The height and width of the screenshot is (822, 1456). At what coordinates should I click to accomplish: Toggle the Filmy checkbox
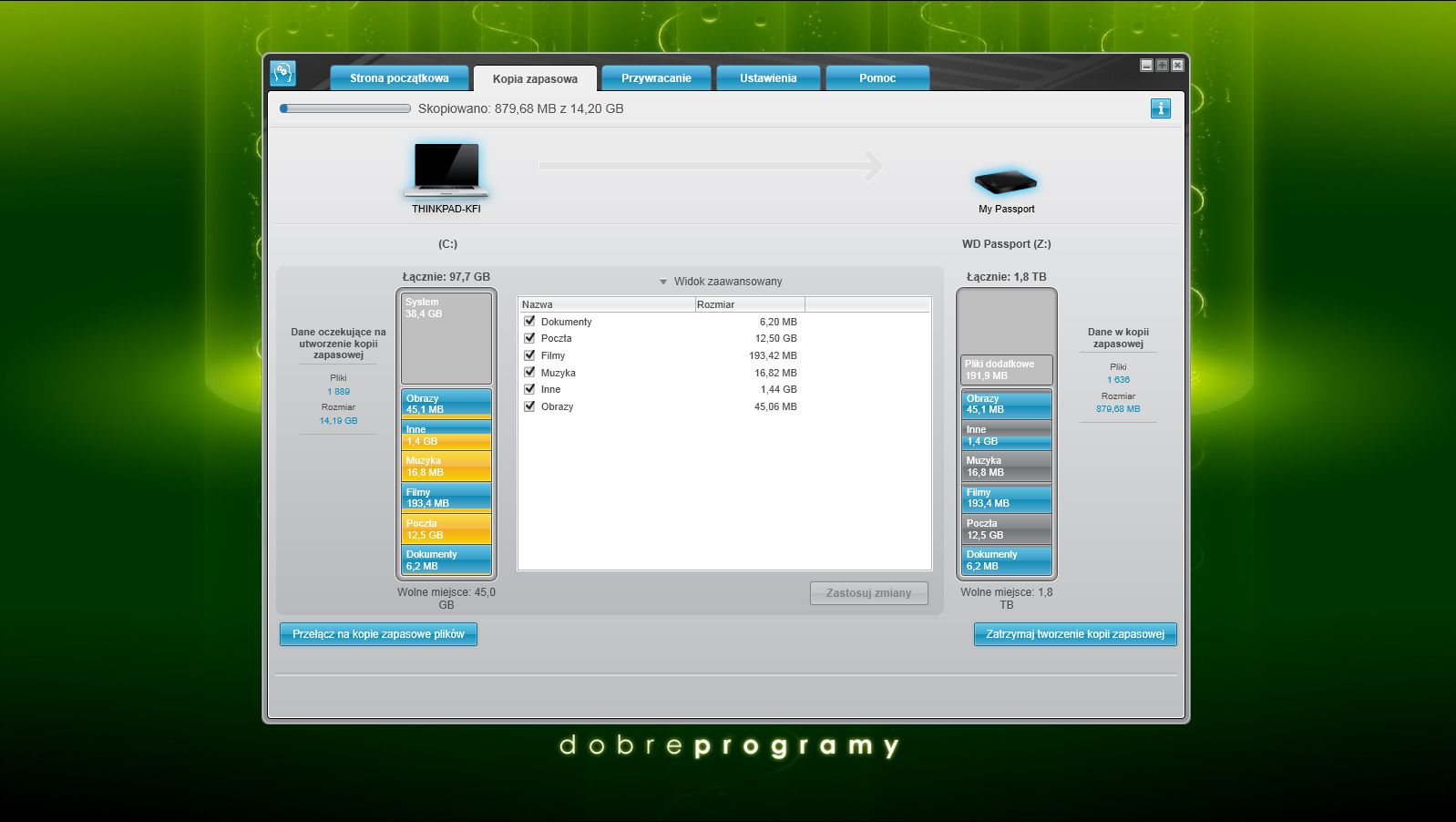click(x=529, y=354)
